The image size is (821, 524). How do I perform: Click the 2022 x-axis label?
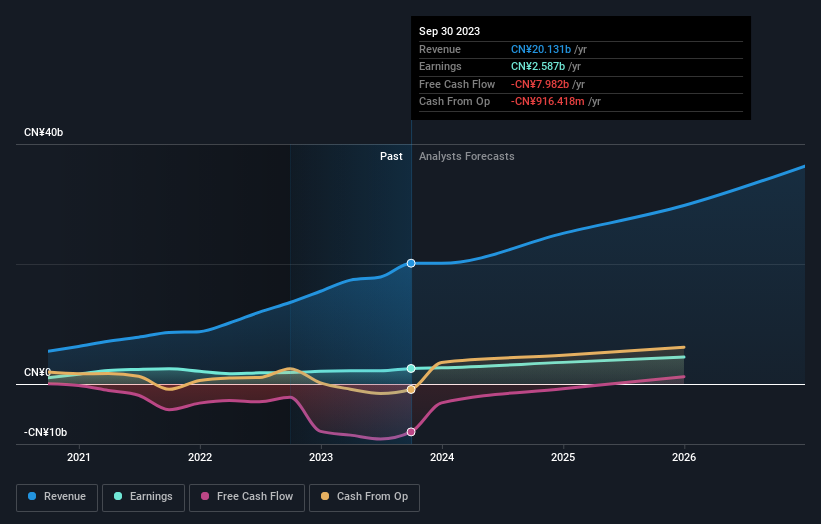tap(200, 458)
